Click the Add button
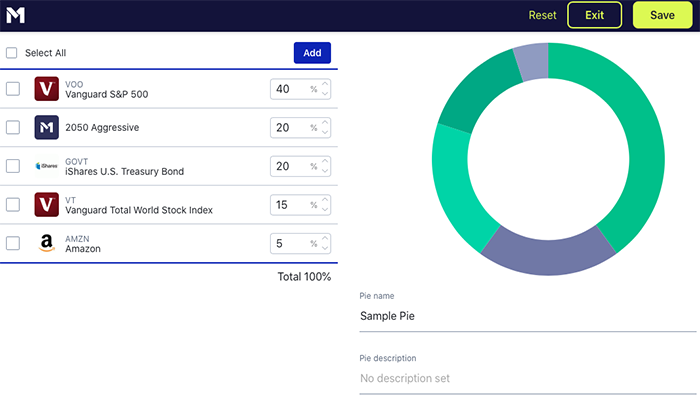 pyautogui.click(x=312, y=53)
